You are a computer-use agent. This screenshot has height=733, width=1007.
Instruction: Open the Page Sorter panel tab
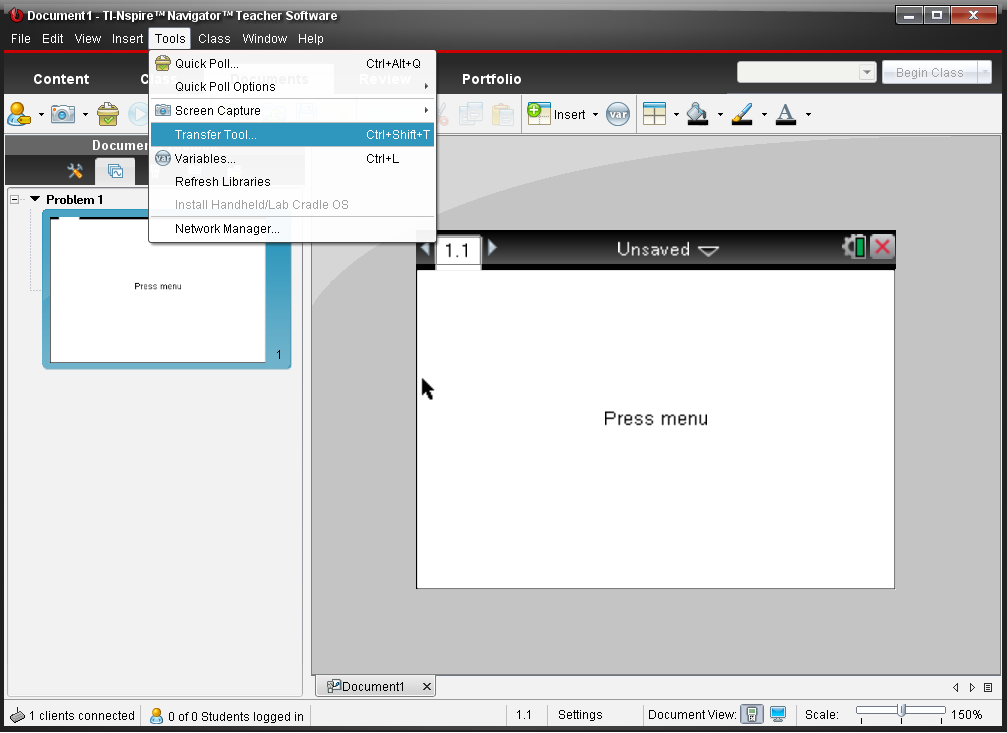(x=115, y=171)
